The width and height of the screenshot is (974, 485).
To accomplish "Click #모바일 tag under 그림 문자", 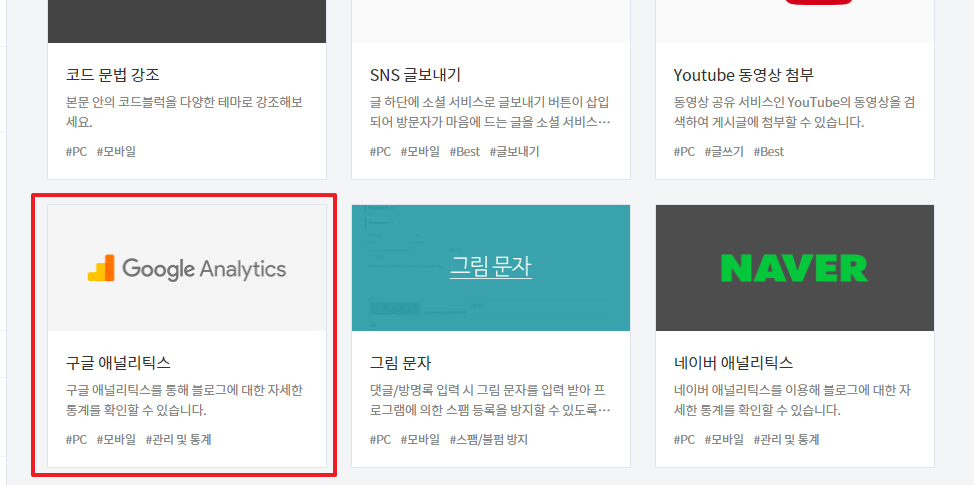I will (420, 440).
